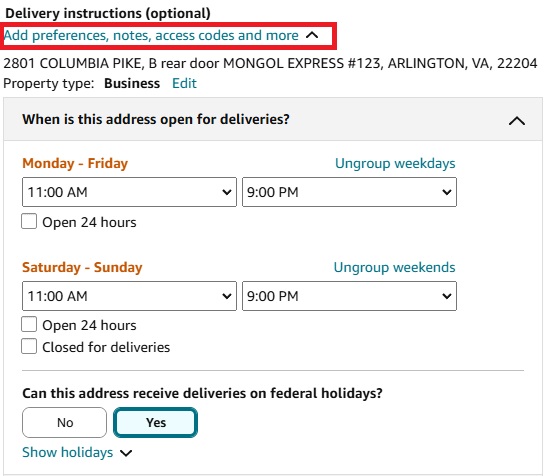
Task: Tick the Closed for deliveries checkbox
Action: tap(29, 346)
